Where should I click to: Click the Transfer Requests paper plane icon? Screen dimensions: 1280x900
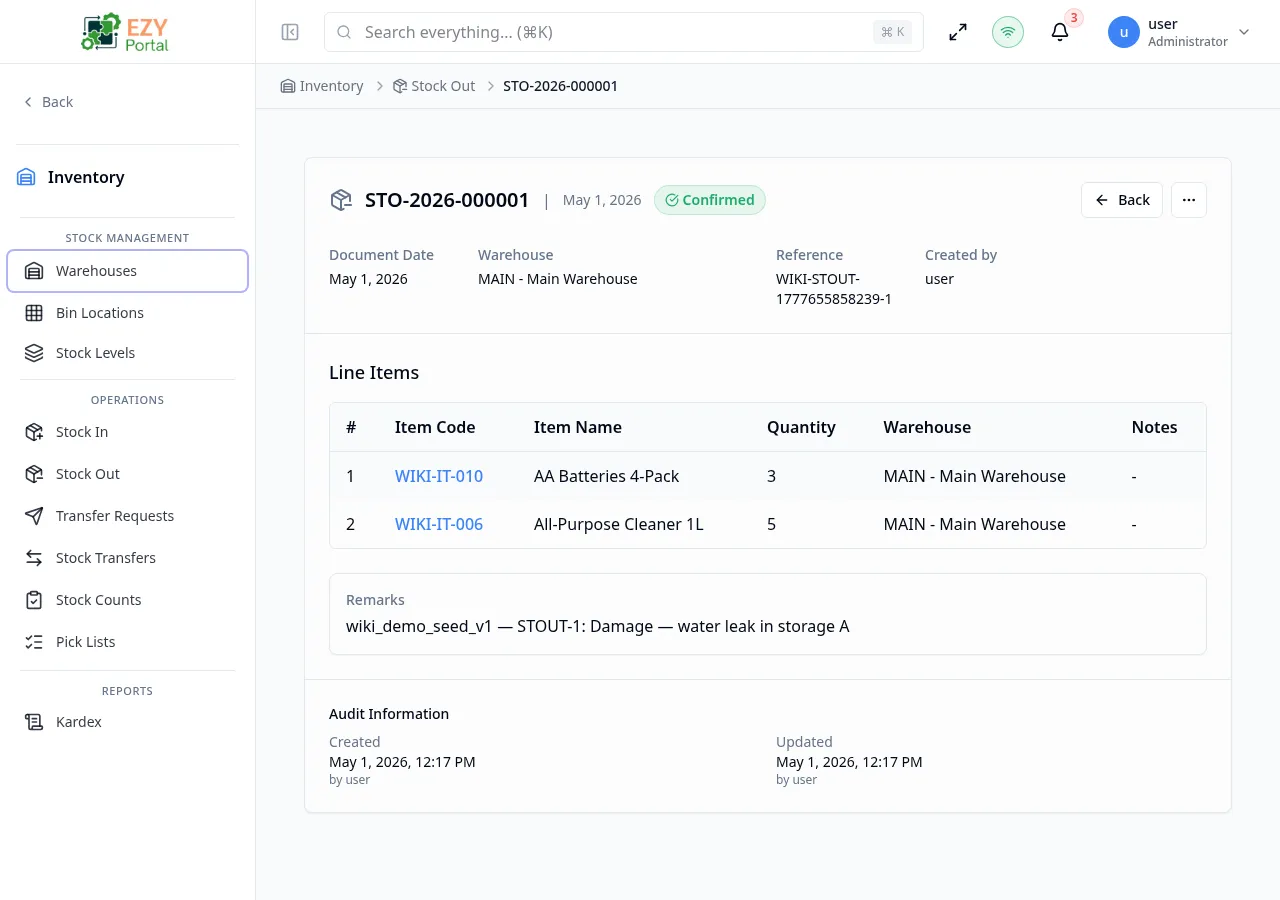pos(34,516)
